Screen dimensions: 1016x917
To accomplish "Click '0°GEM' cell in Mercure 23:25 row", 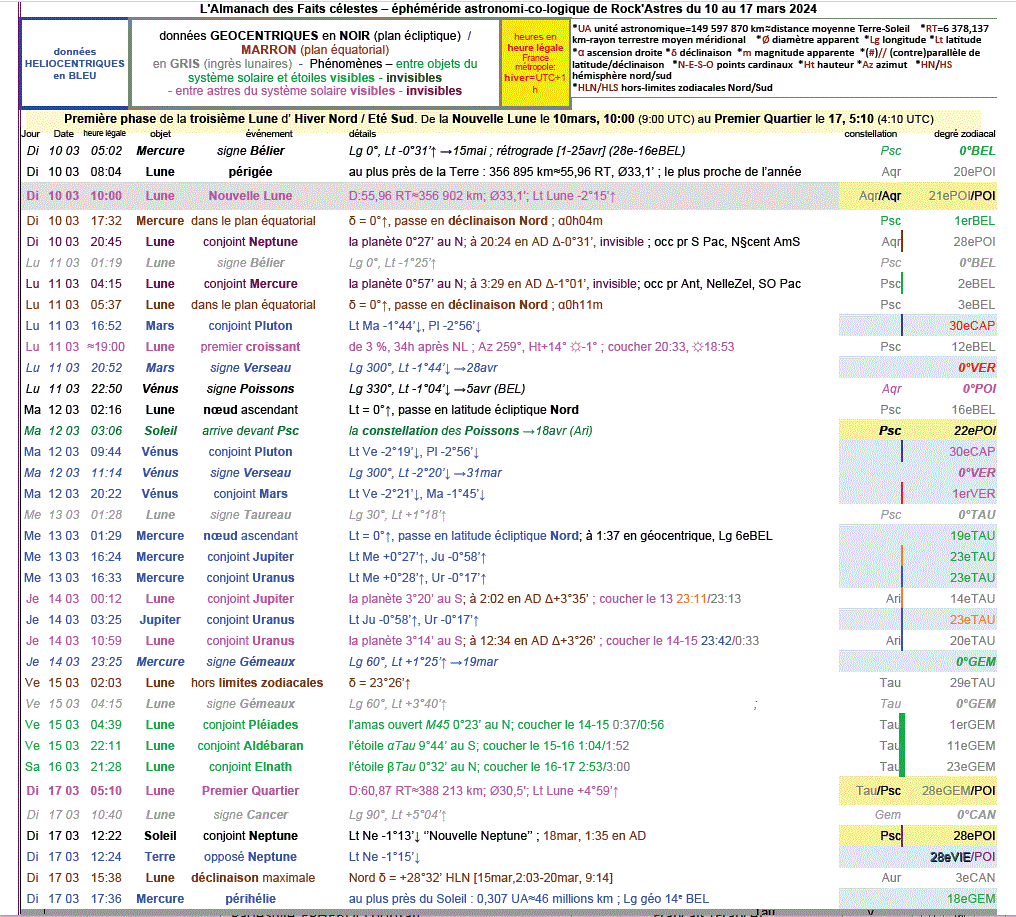I will [x=976, y=662].
